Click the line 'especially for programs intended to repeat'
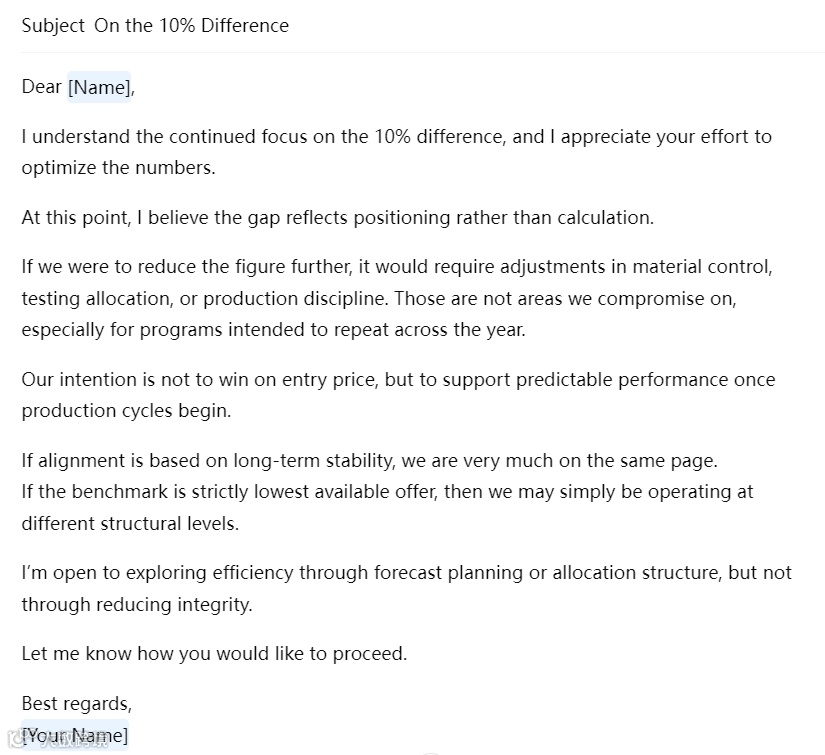This screenshot has height=755, width=825. coord(274,330)
